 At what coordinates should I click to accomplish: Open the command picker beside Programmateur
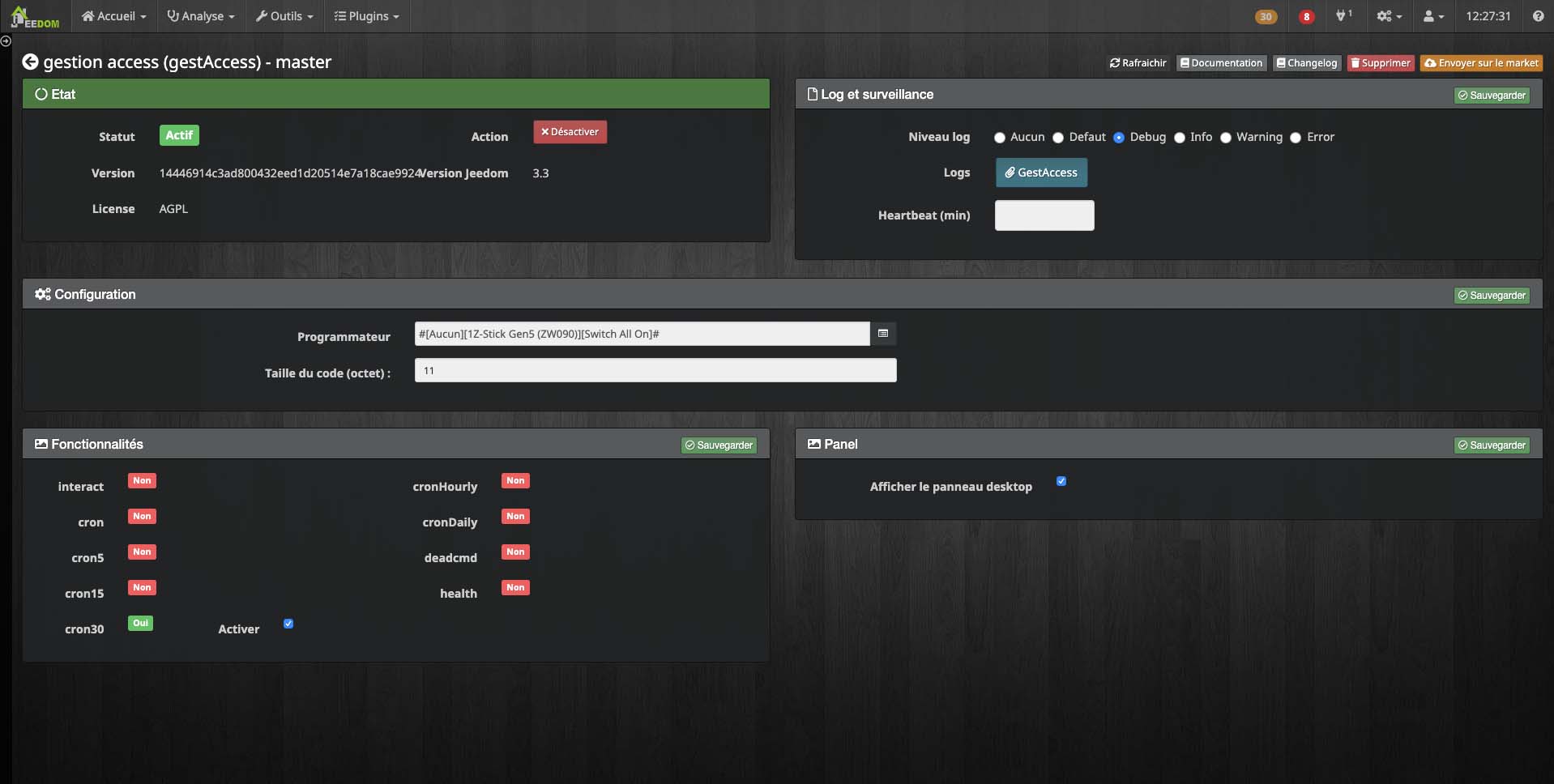(883, 334)
